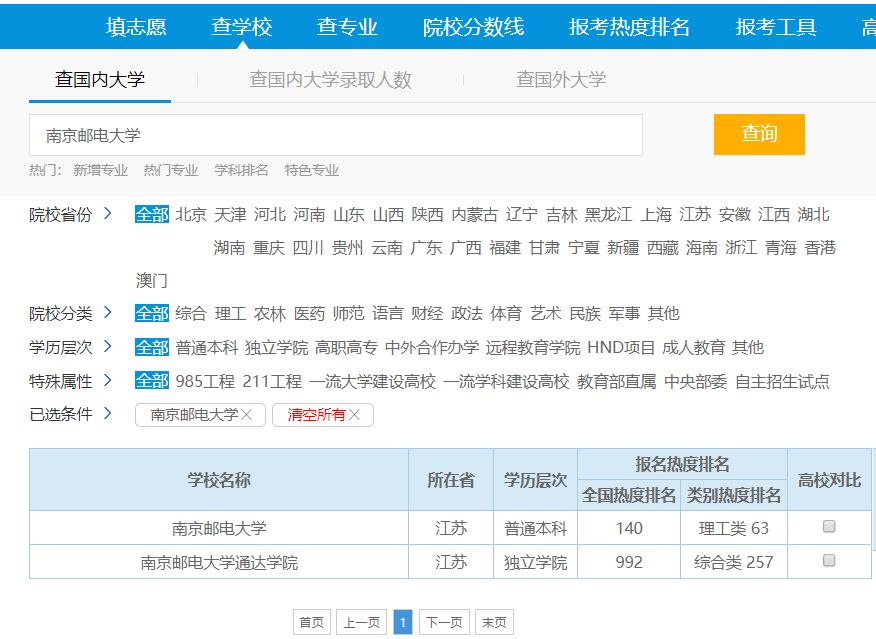Click the orange 查询 button
The height and width of the screenshot is (639, 876).
coord(759,134)
